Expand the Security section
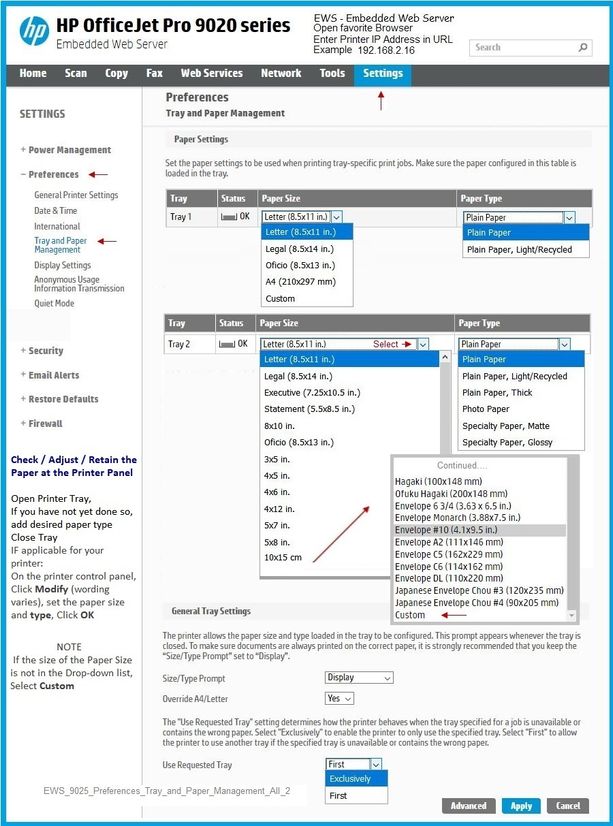This screenshot has width=613, height=826. pos(42,351)
